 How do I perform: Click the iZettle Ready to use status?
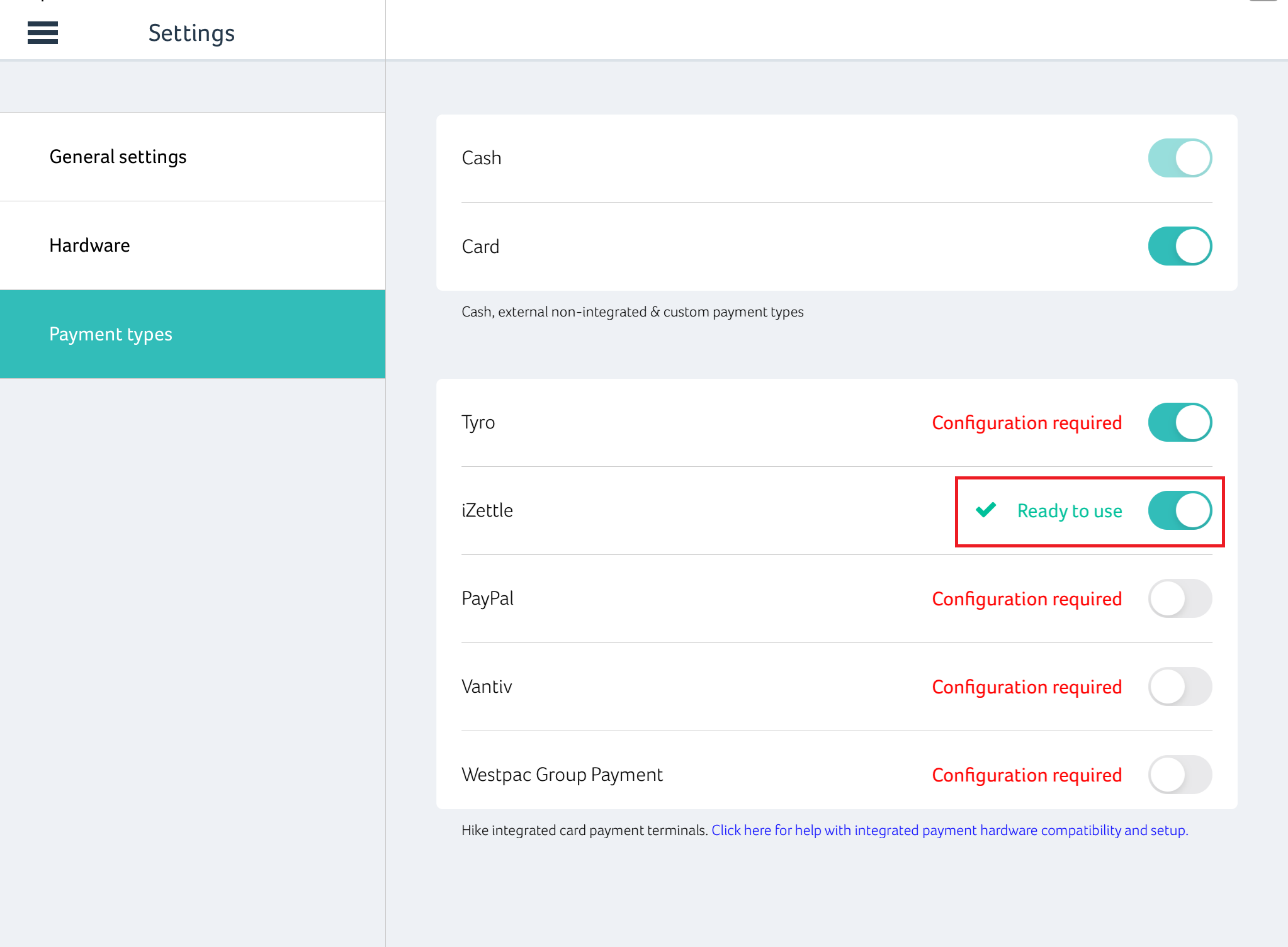1070,511
